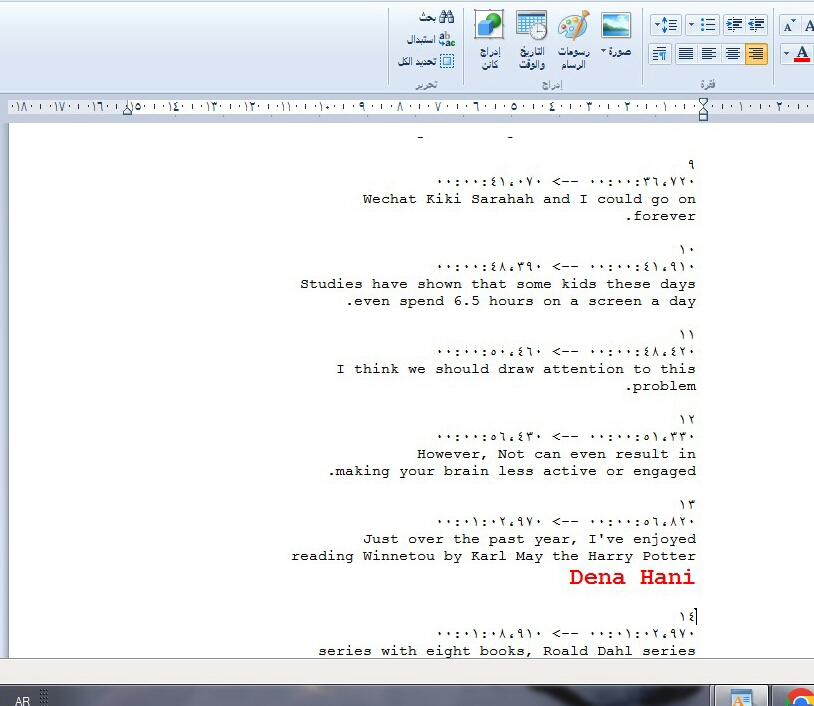Viewport: 814px width, 706px height.
Task: Open the Find (بحث) binoculars tool
Action: pos(437,17)
